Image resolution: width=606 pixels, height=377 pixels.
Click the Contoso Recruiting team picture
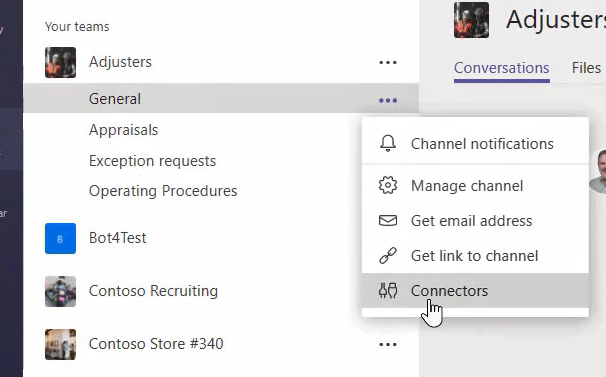(x=60, y=291)
